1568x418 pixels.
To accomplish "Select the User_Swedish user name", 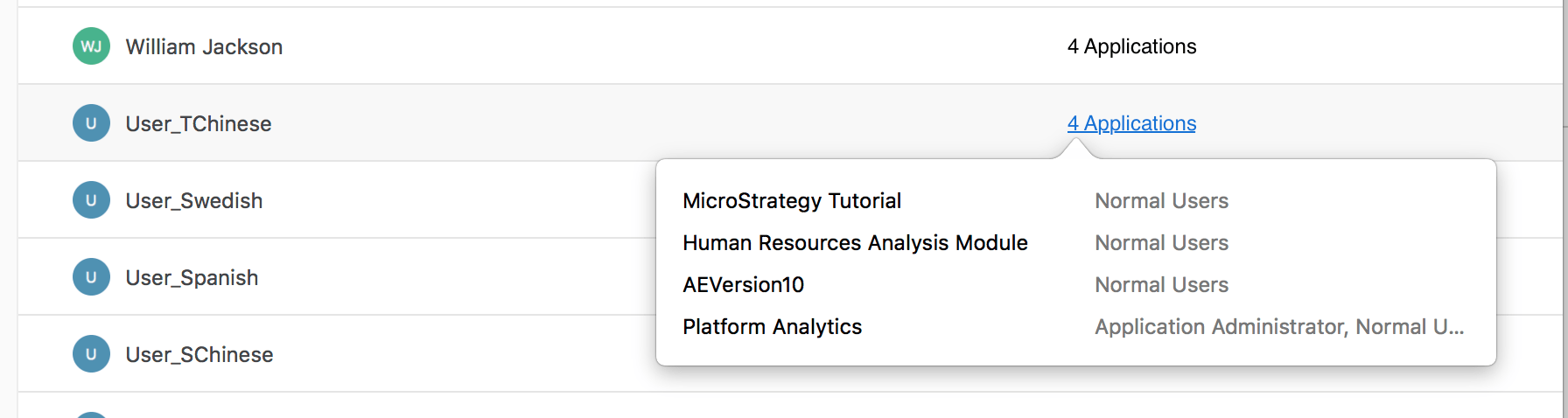I will coord(194,200).
